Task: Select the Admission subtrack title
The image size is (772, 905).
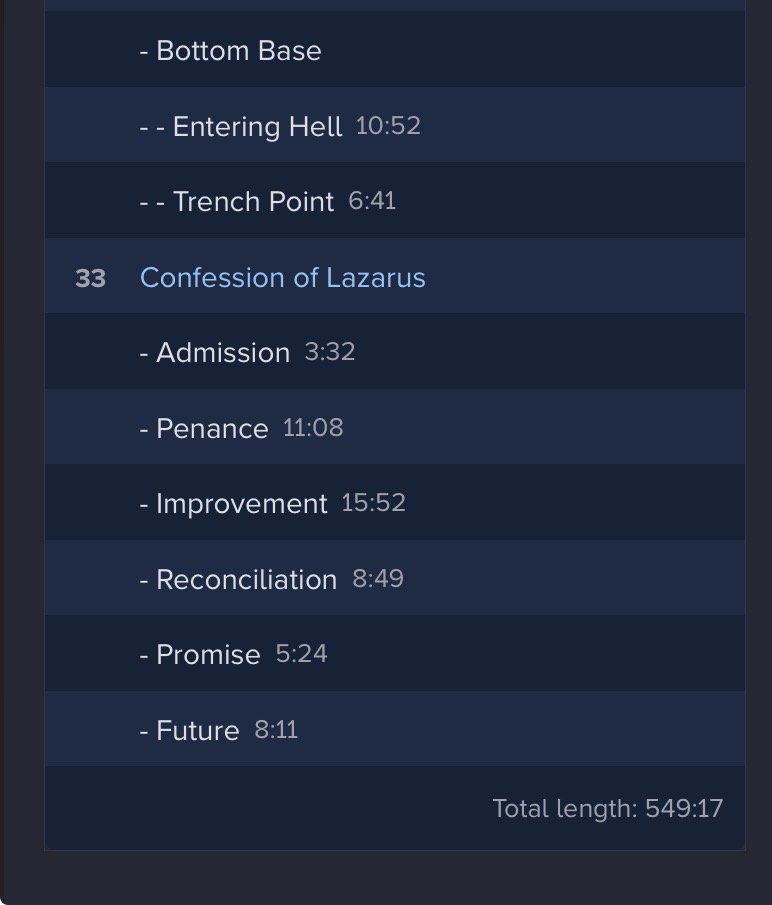Action: (x=215, y=352)
